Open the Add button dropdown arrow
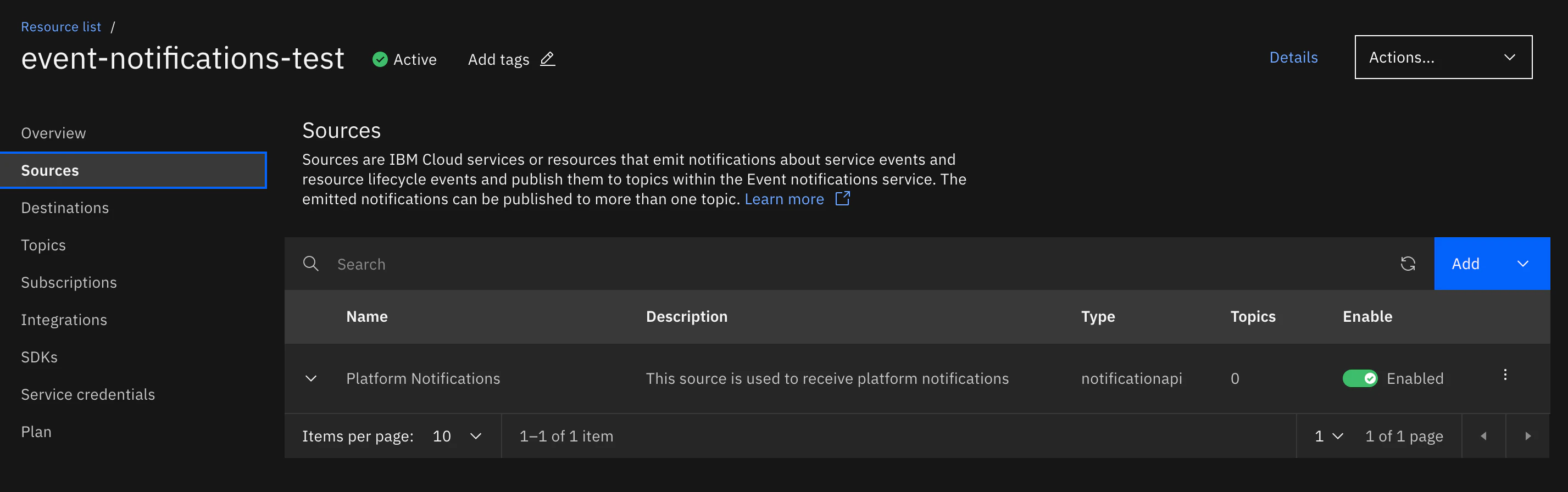The width and height of the screenshot is (1568, 492). click(1522, 264)
